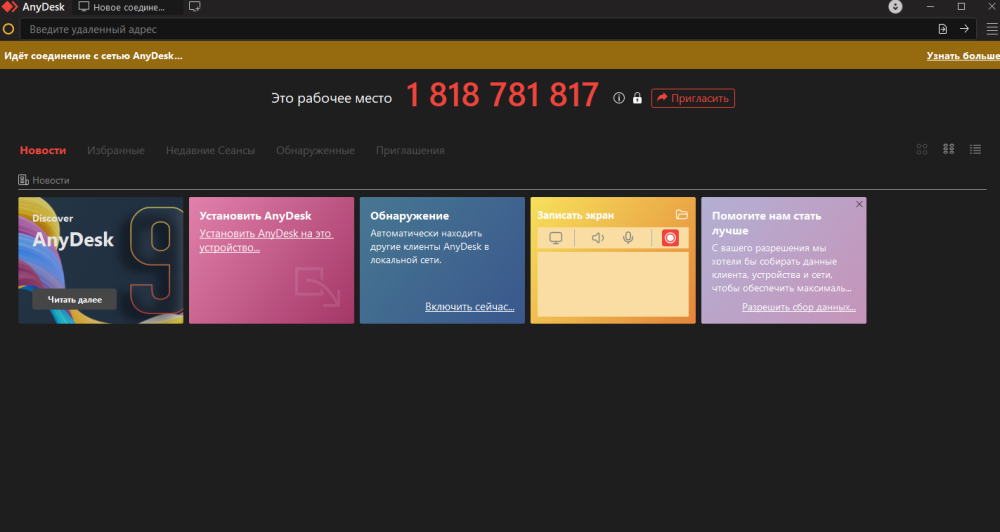The height and width of the screenshot is (532, 1000).
Task: Toggle screen capture monitor icon
Action: (556, 238)
